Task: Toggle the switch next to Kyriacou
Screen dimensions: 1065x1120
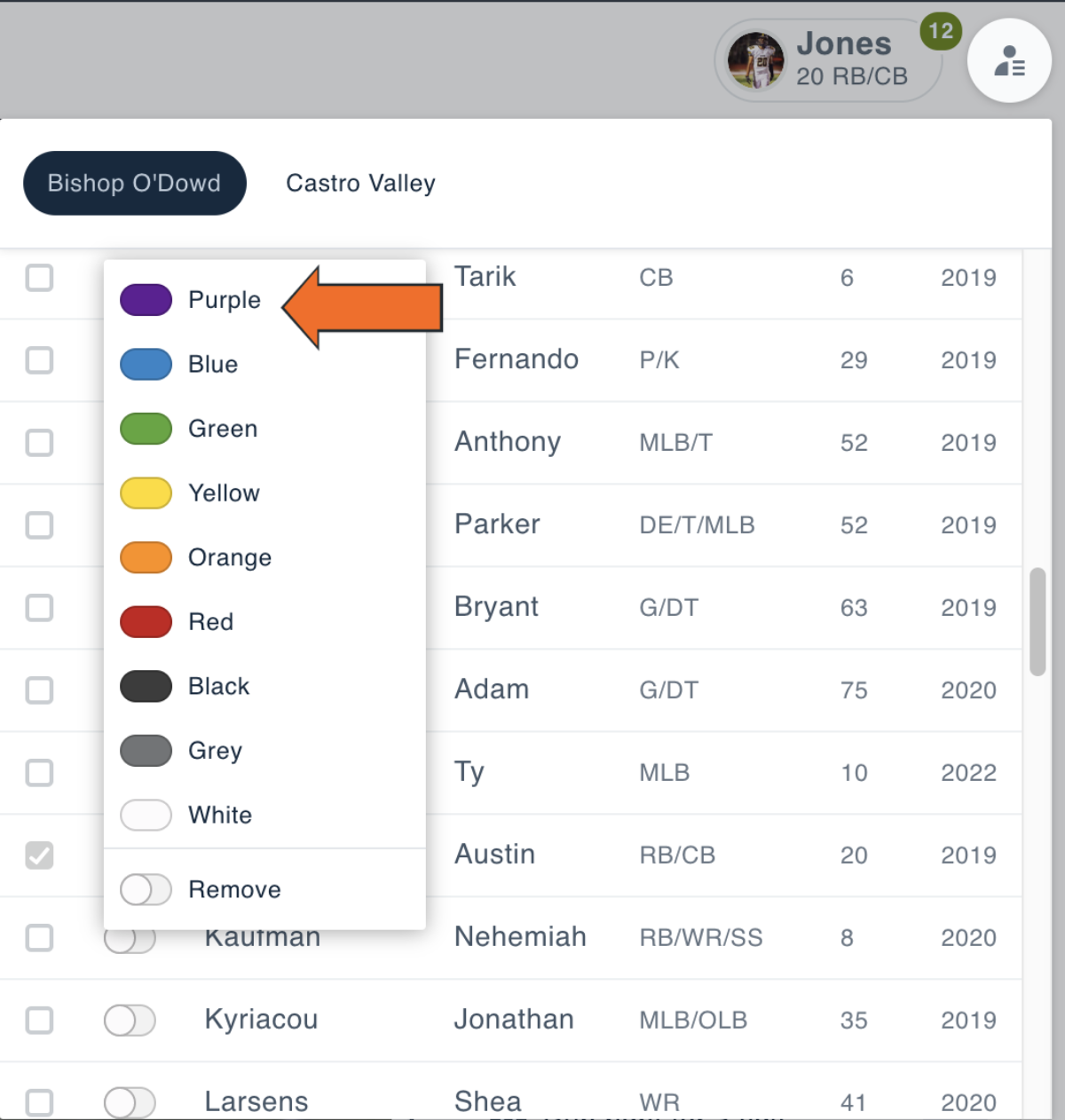Action: [x=130, y=1021]
